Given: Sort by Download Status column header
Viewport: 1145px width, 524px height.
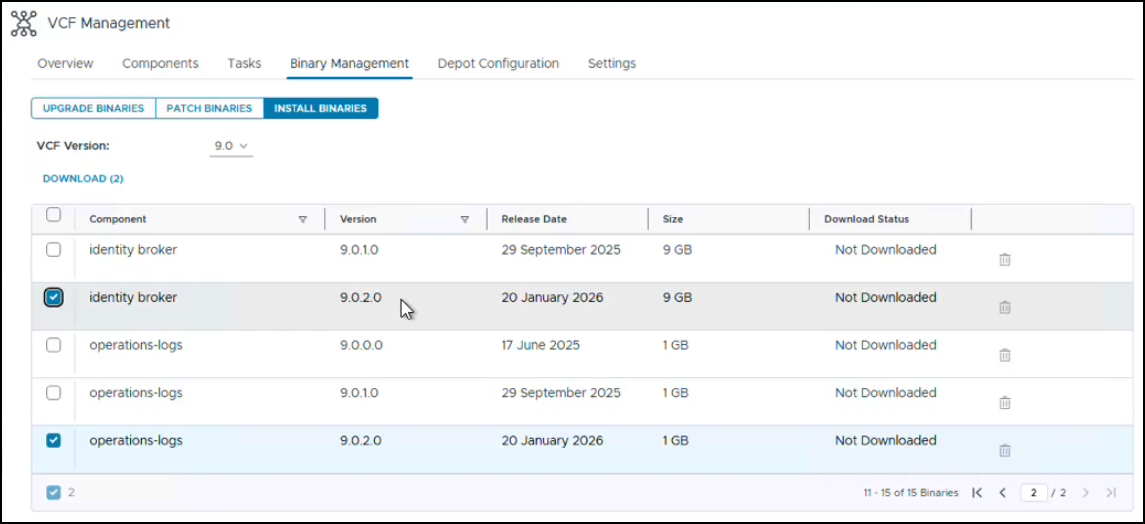Looking at the screenshot, I should pos(867,219).
